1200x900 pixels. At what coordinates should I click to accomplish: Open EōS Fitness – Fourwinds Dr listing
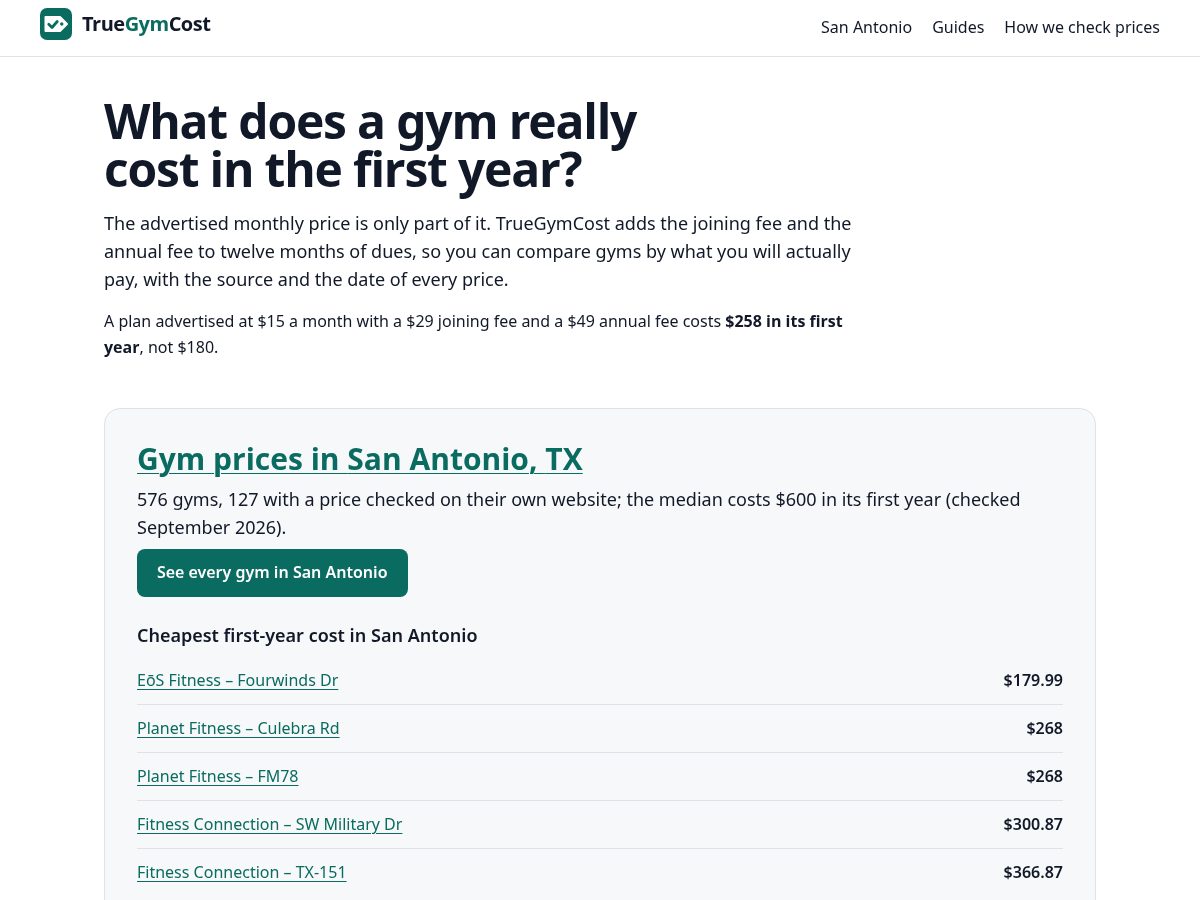tap(237, 680)
